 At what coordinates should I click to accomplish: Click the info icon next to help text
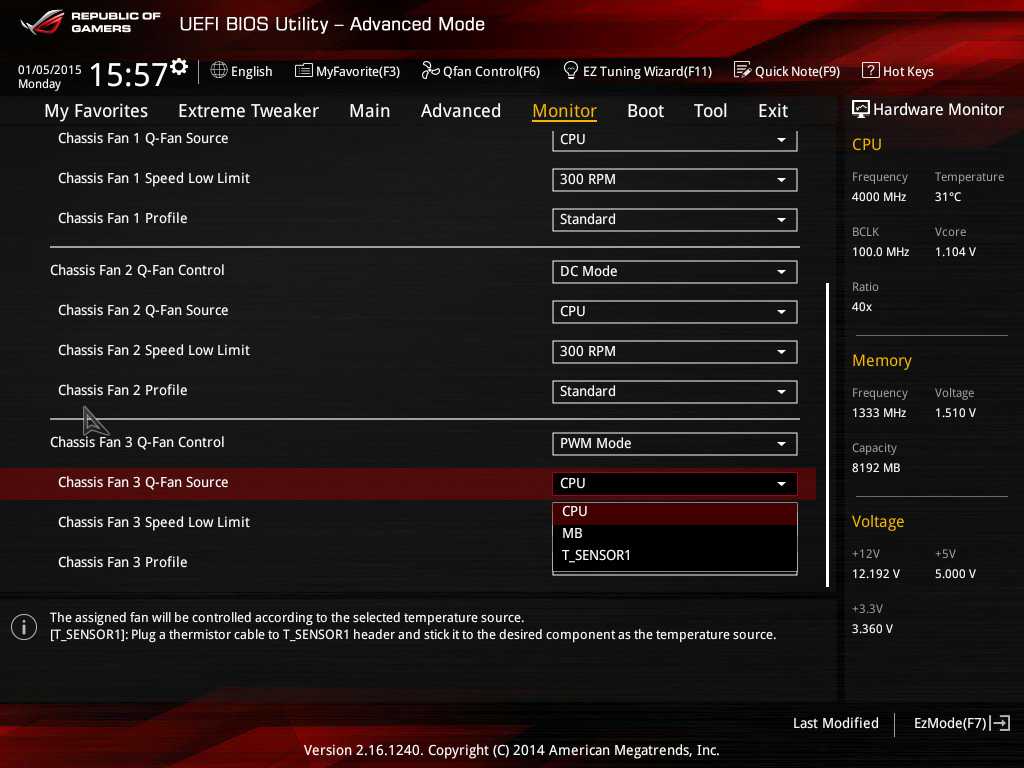(x=23, y=627)
